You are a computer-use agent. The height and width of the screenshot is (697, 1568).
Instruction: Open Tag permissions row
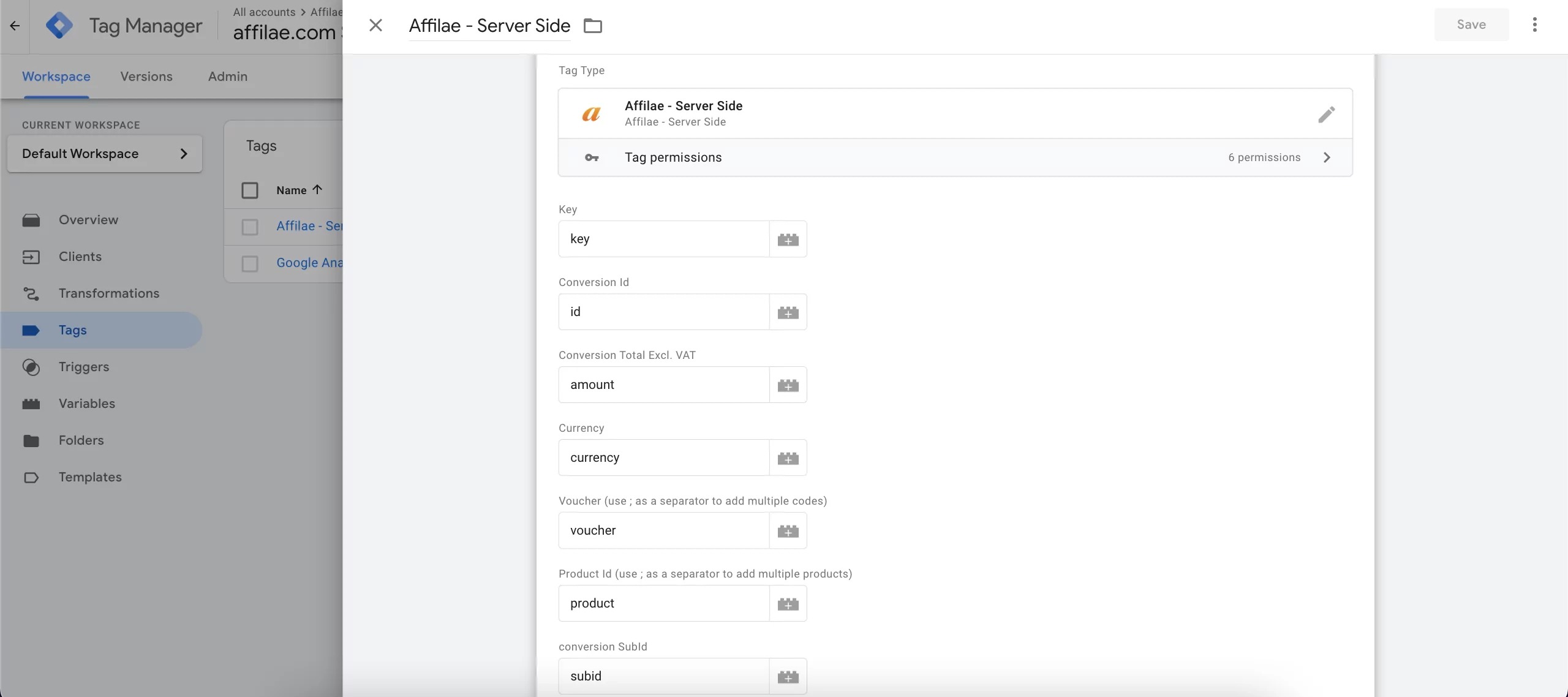point(955,157)
